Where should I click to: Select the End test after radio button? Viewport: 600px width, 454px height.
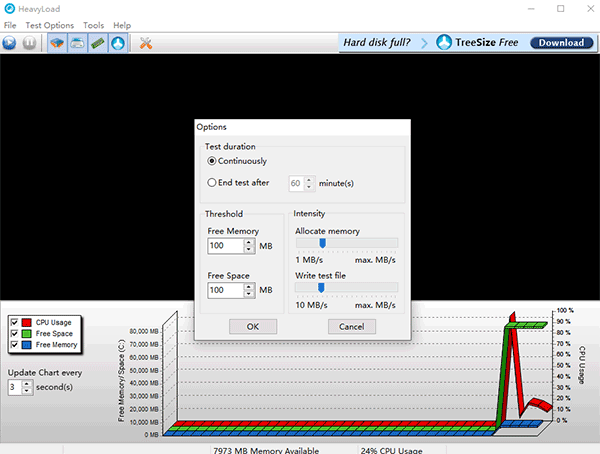212,183
